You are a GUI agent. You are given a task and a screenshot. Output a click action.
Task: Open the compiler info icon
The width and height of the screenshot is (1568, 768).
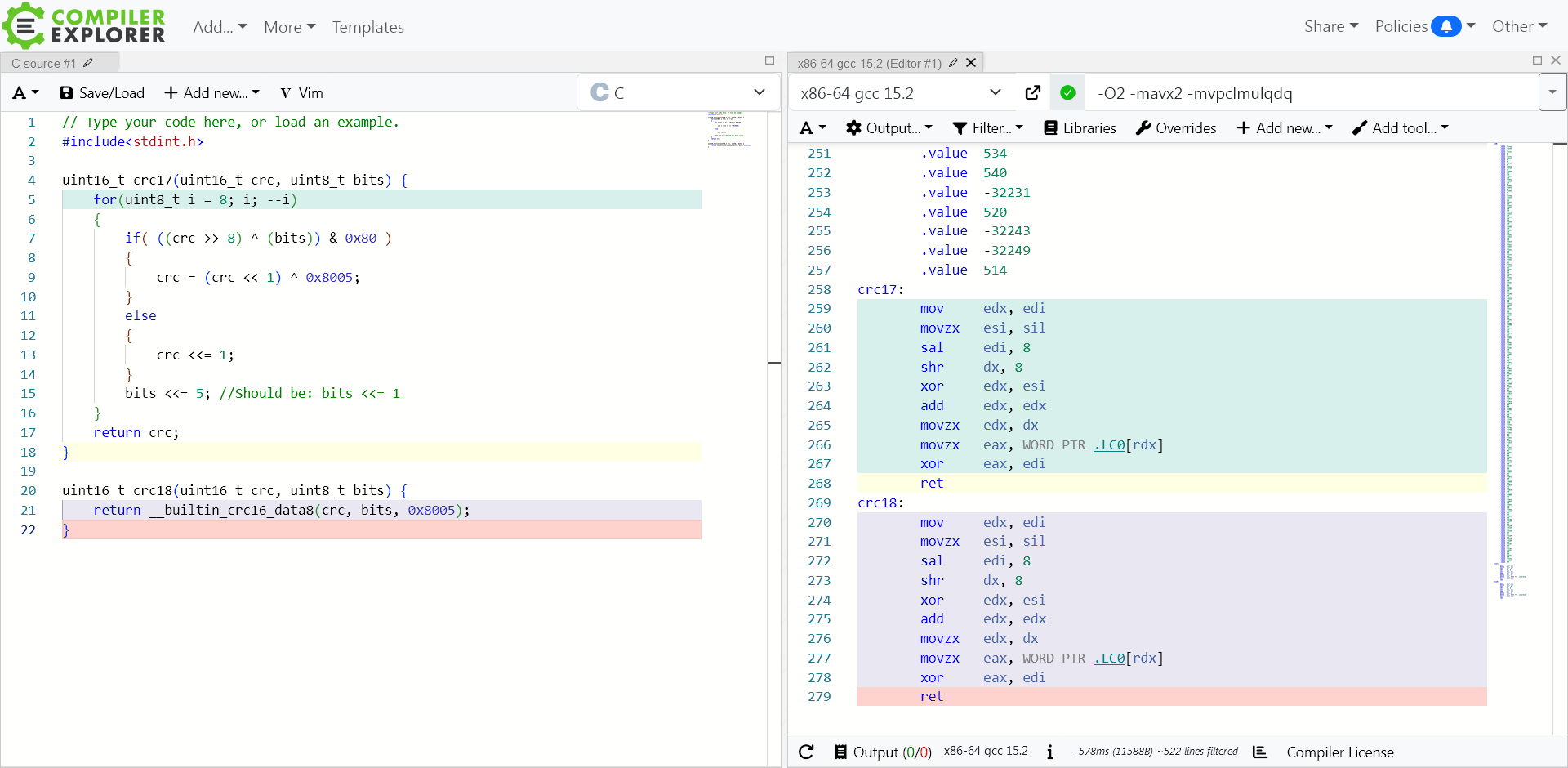pos(1050,752)
